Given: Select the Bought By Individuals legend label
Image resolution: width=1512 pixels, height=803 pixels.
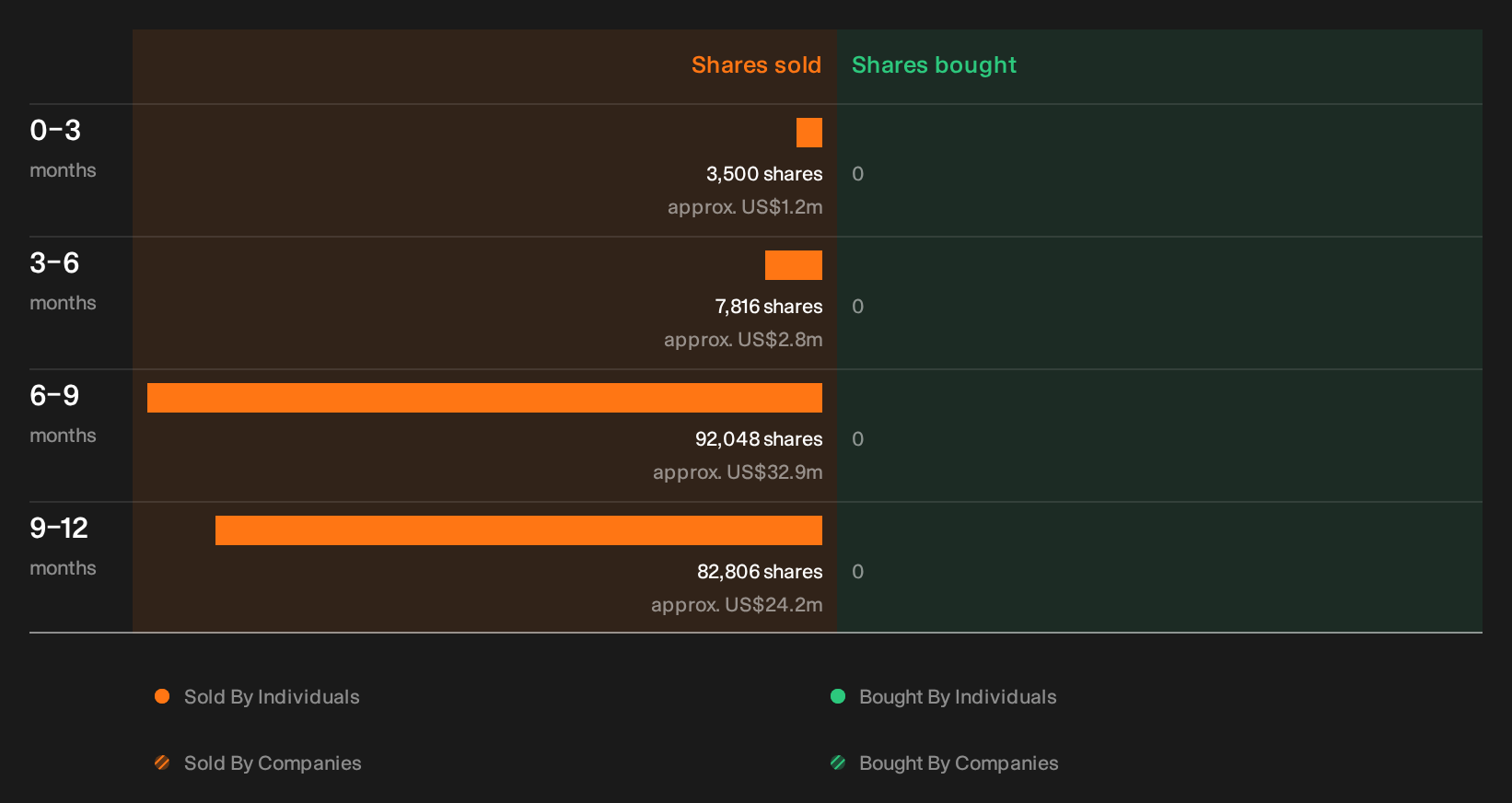Looking at the screenshot, I should tap(958, 697).
